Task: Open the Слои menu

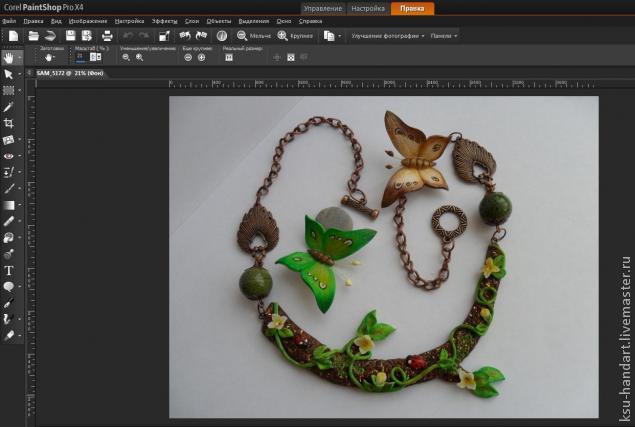Action: (191, 20)
